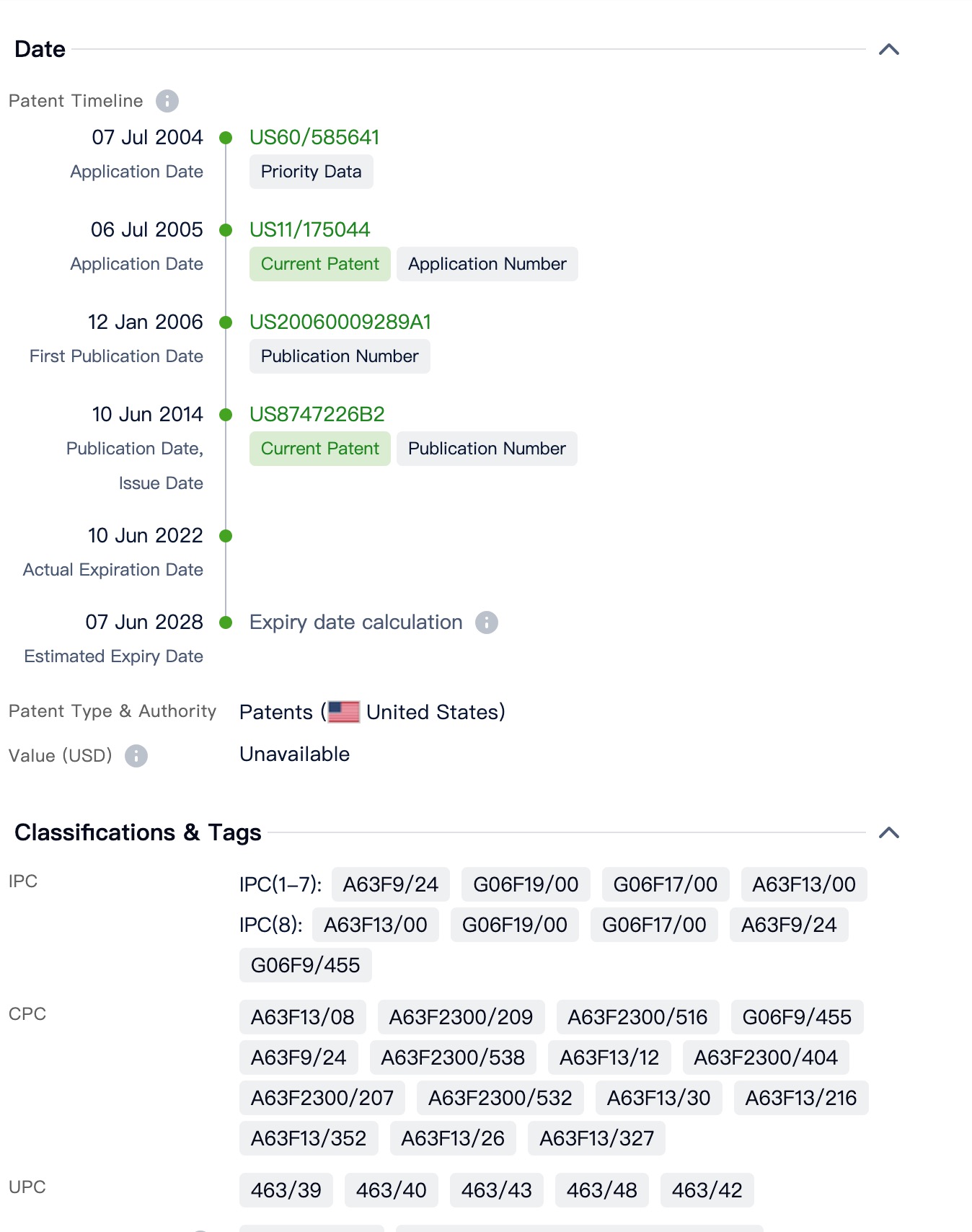Viewport: 972px width, 1232px height.
Task: Select UPC code 463/42
Action: 707,1190
